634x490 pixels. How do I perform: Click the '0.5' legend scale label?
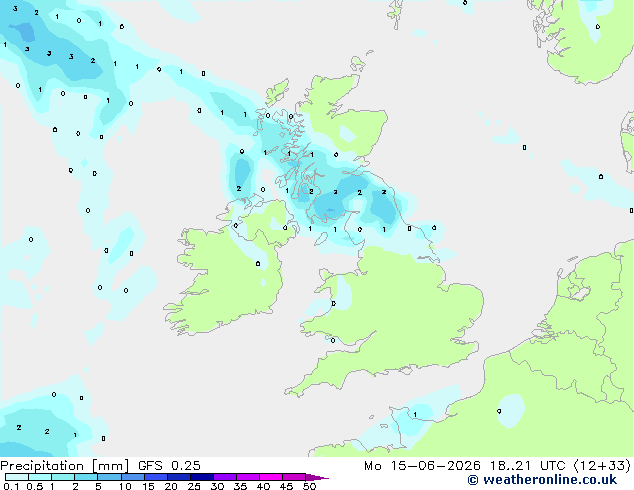(x=35, y=486)
